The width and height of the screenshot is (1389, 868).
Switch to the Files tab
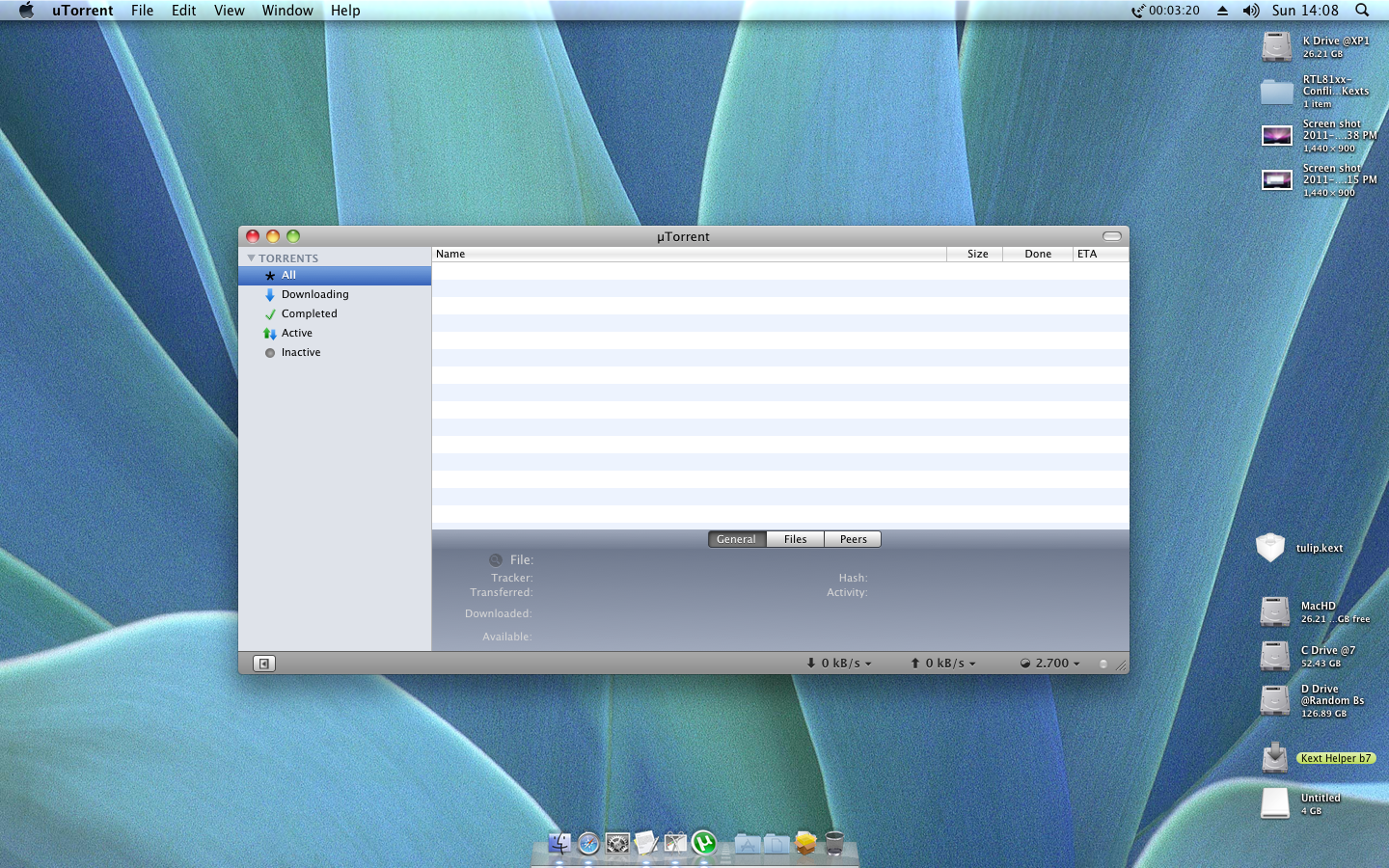(796, 539)
